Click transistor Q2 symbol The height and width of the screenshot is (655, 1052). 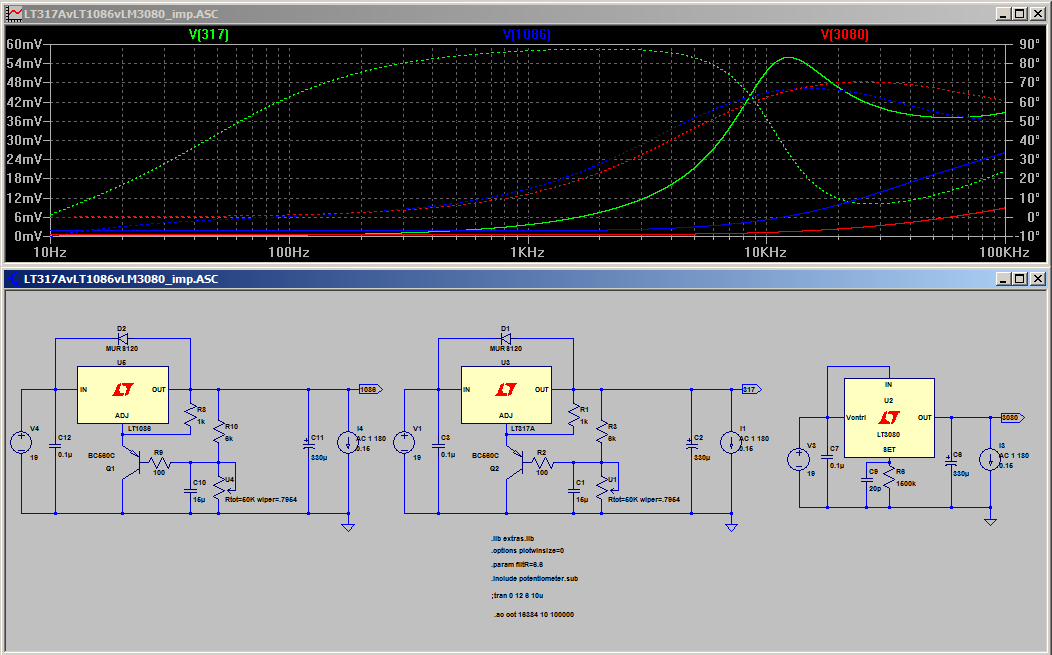(x=515, y=462)
